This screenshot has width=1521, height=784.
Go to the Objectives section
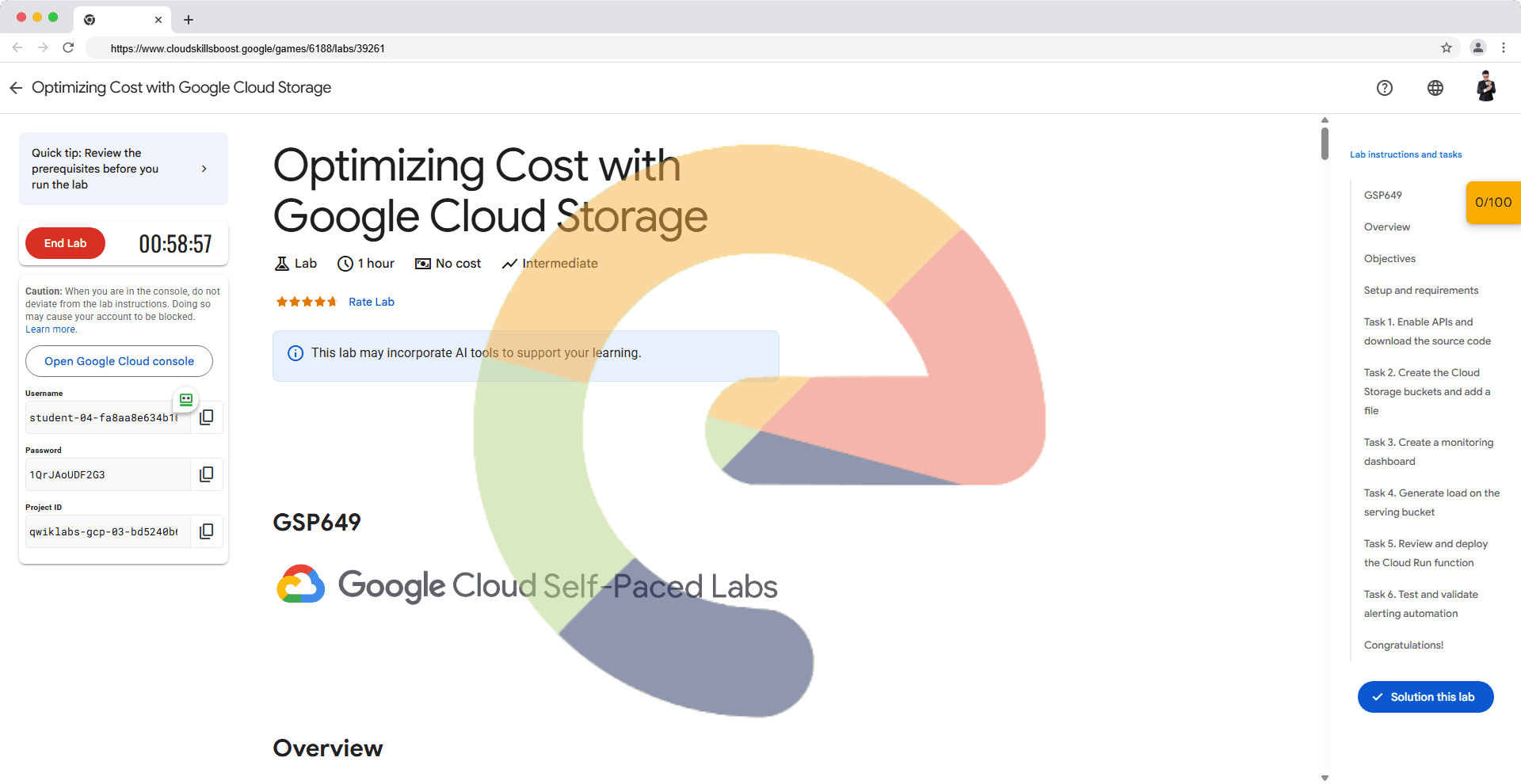(x=1389, y=259)
